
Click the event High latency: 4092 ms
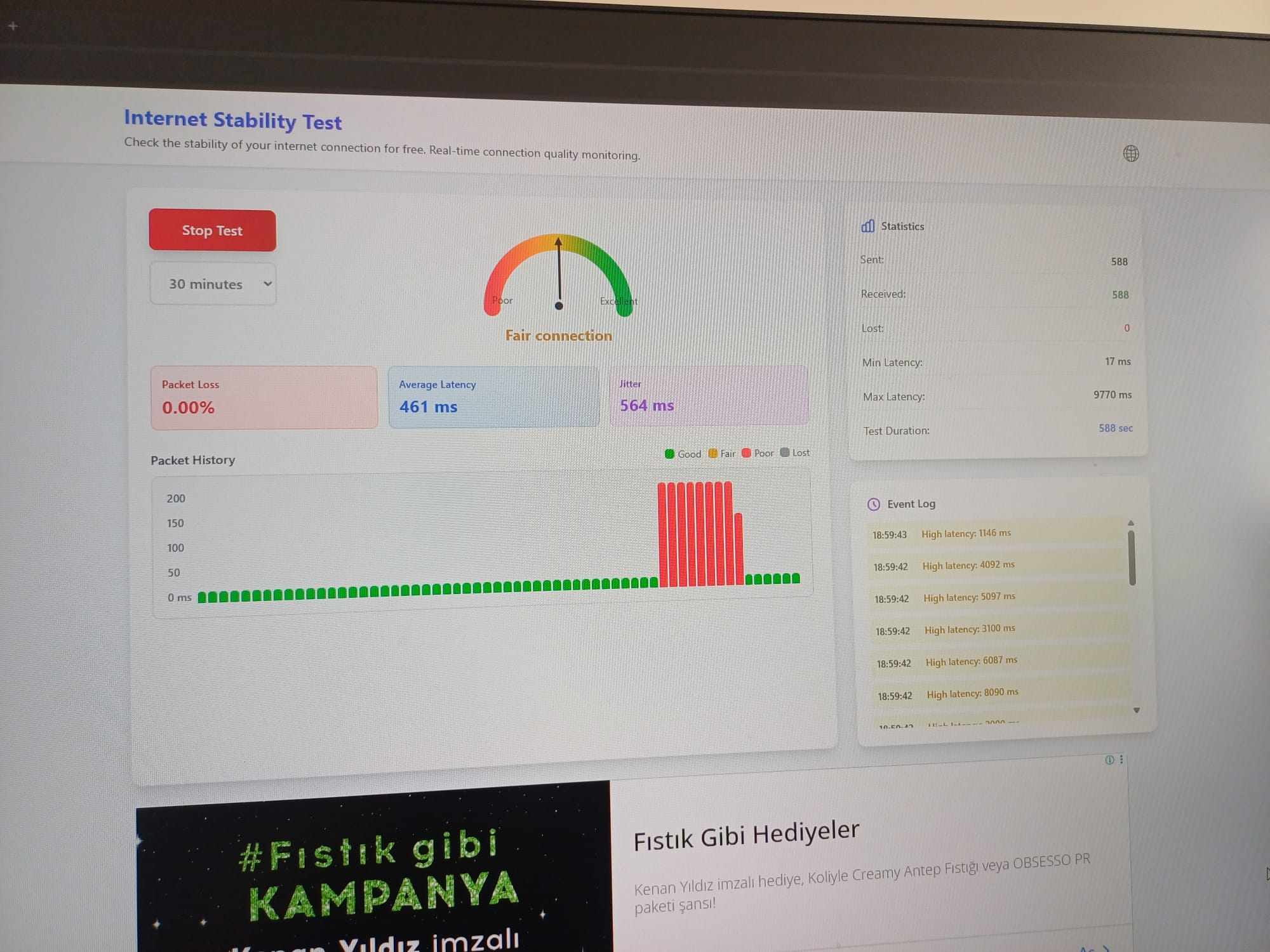pos(968,565)
